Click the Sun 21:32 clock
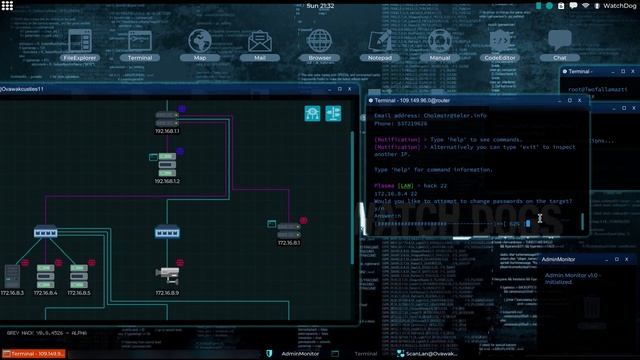Screen dimensions: 640x360 click(320, 6)
